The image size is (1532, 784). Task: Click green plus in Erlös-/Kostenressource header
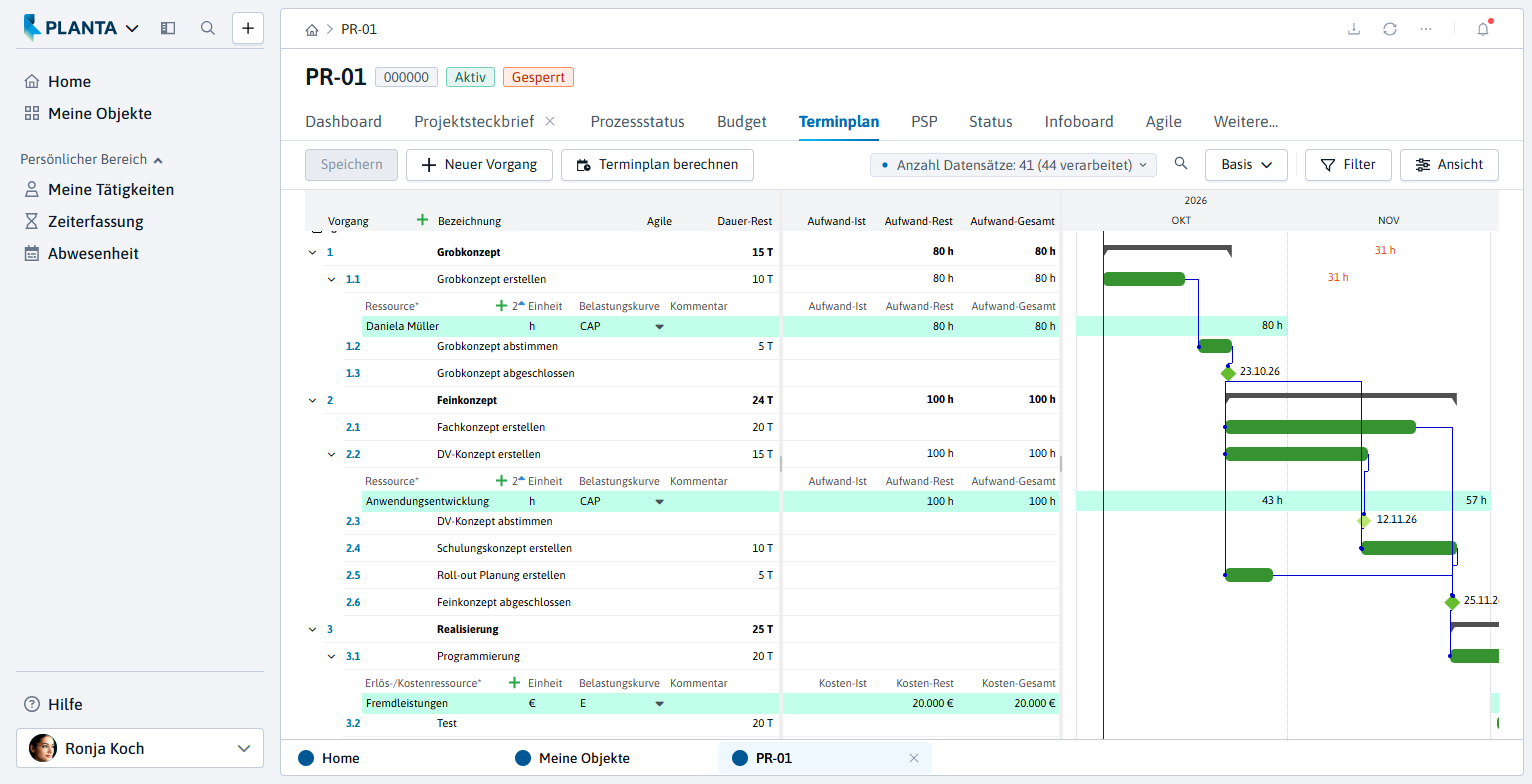[515, 683]
